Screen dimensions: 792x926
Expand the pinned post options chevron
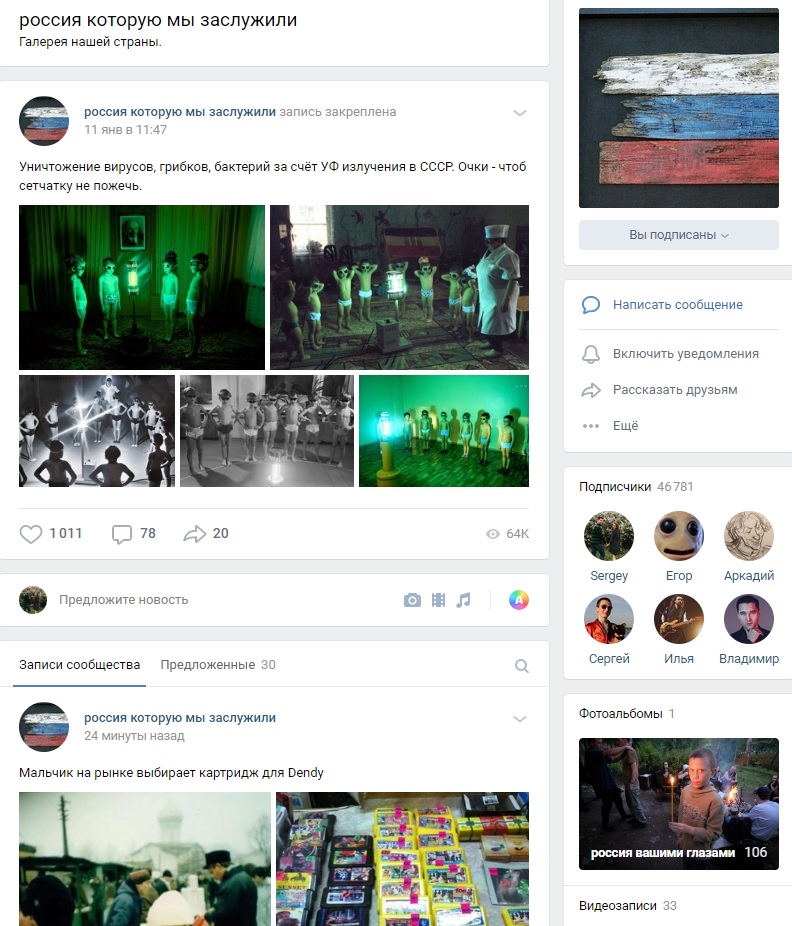[520, 113]
